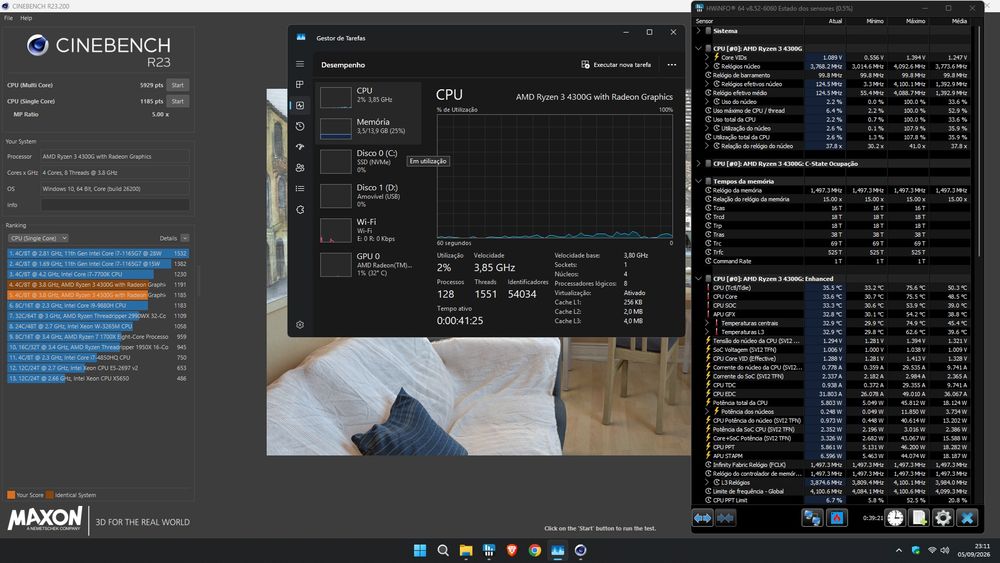
Task: Start the CPU (Multi Core) test
Action: tap(177, 85)
